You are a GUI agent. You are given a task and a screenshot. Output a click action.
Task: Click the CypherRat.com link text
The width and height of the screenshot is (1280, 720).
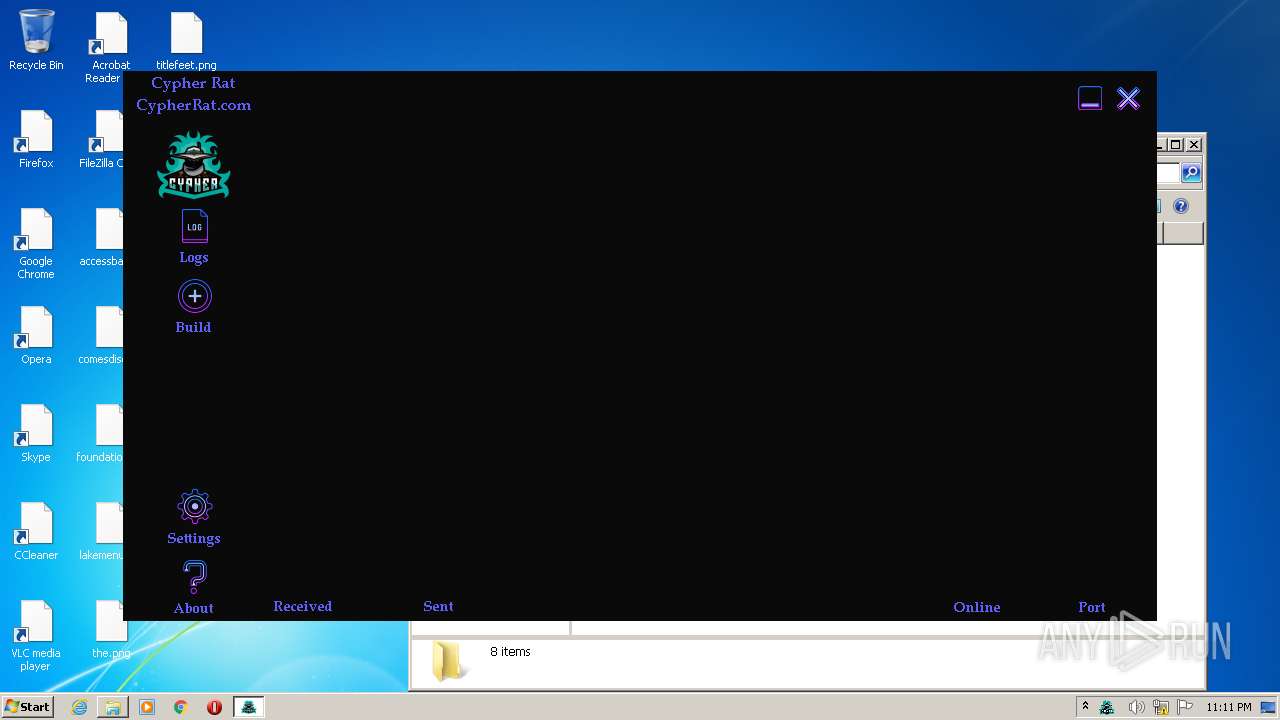click(194, 105)
